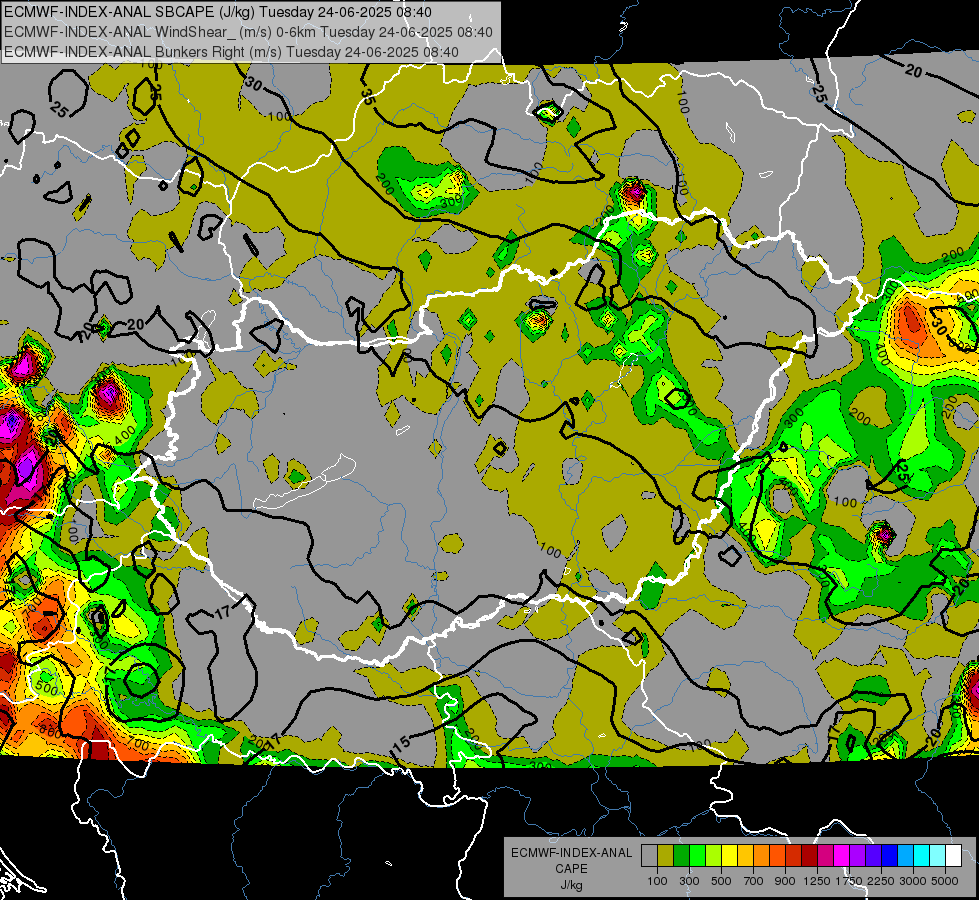Click the legend value 5000
The height and width of the screenshot is (900, 979).
[x=945, y=881]
